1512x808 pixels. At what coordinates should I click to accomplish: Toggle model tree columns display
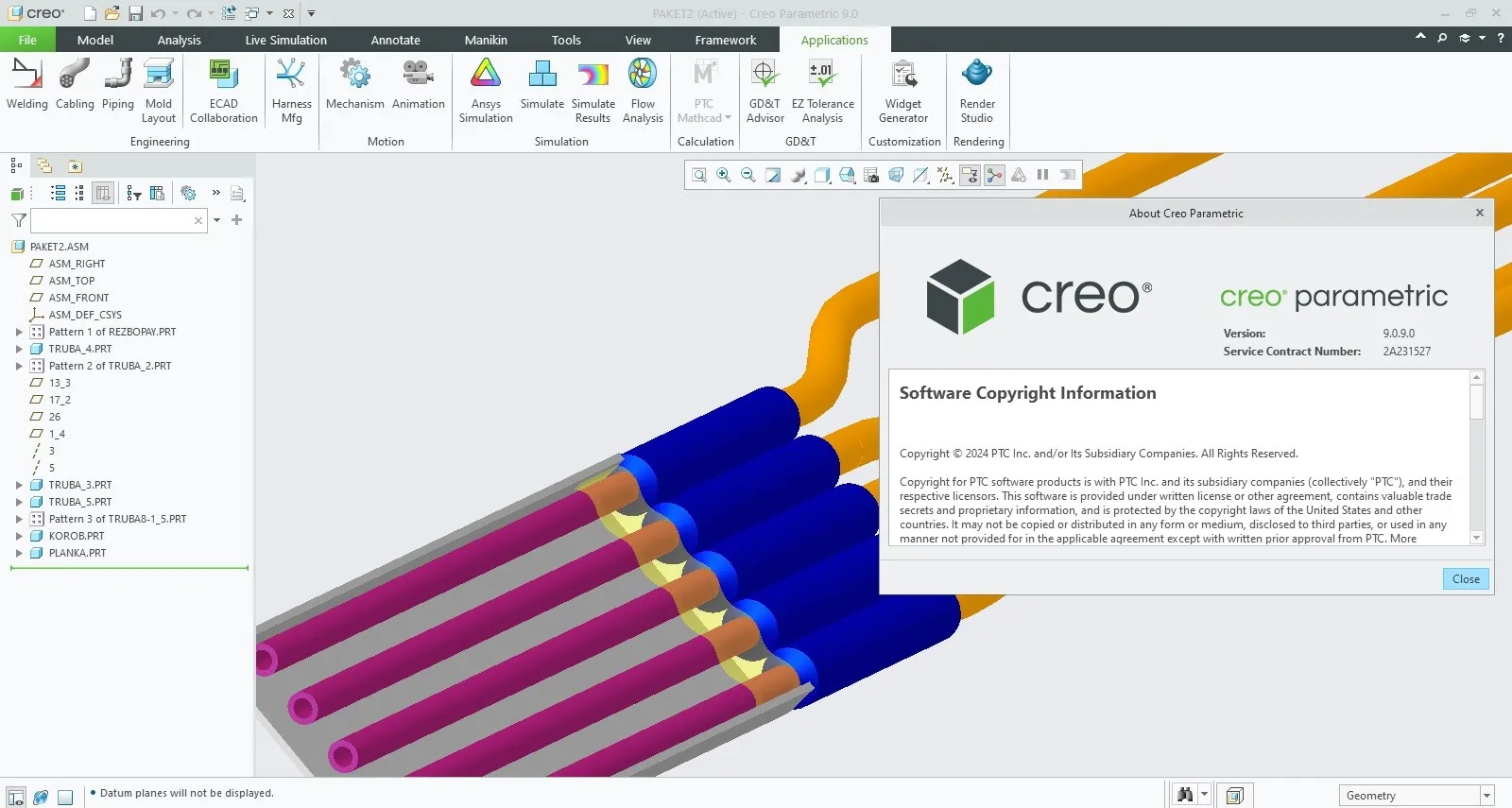103,193
